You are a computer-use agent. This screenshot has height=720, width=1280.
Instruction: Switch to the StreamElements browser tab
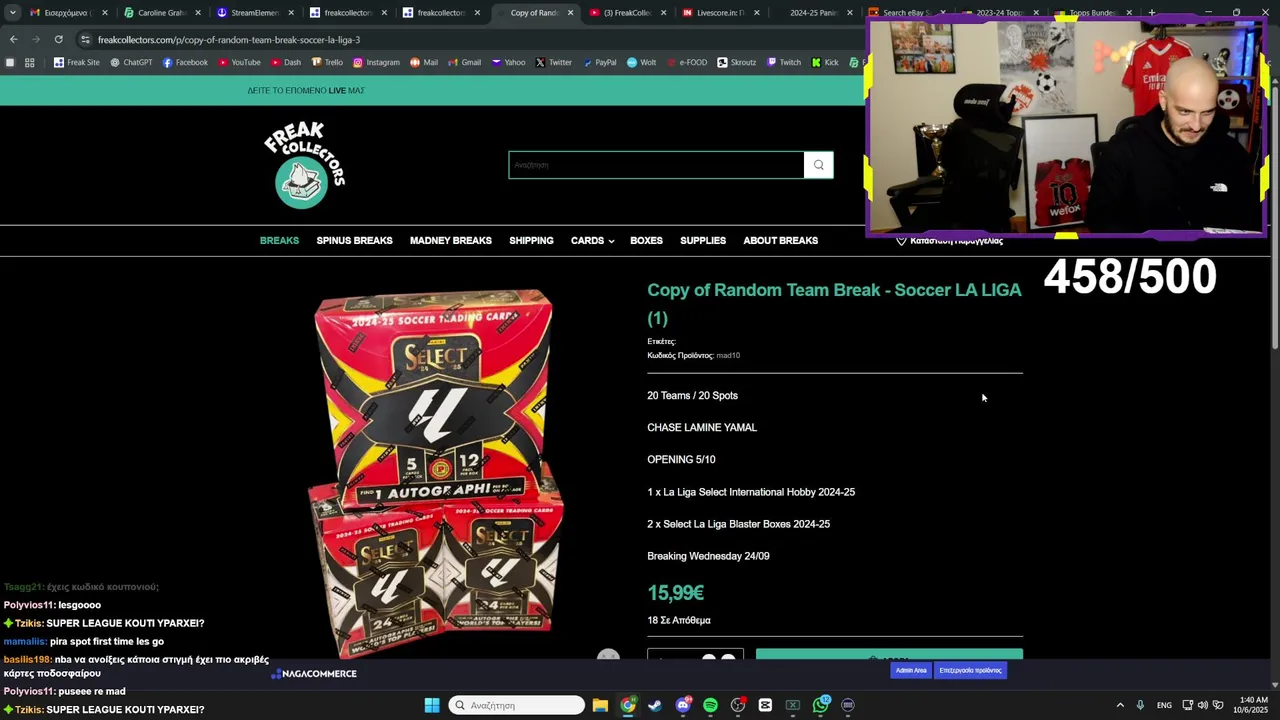[x=254, y=13]
